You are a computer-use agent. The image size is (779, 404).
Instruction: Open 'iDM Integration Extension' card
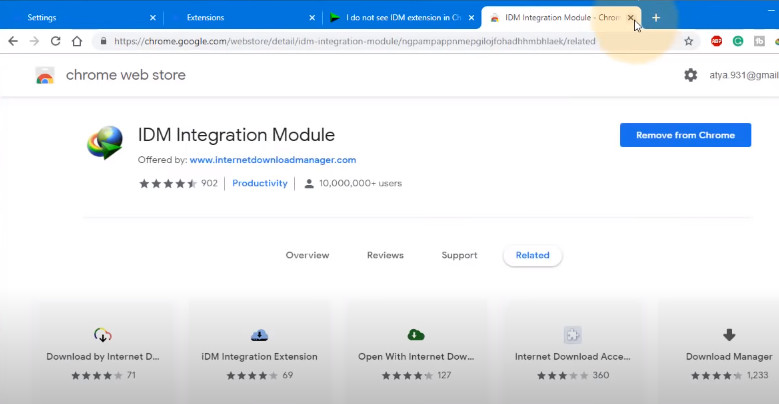click(x=259, y=353)
